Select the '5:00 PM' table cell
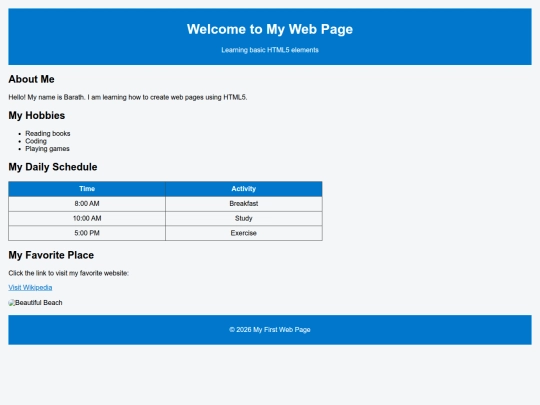The width and height of the screenshot is (540, 405). 87,233
